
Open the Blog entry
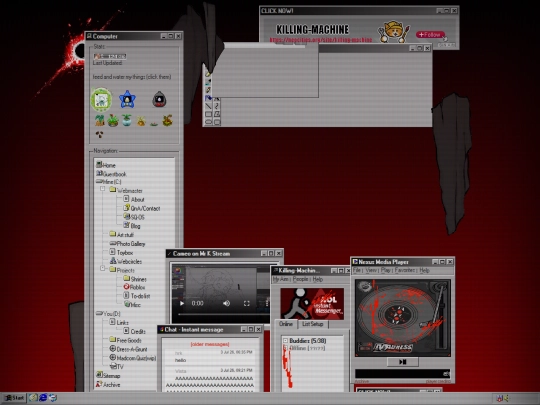[x=132, y=226]
